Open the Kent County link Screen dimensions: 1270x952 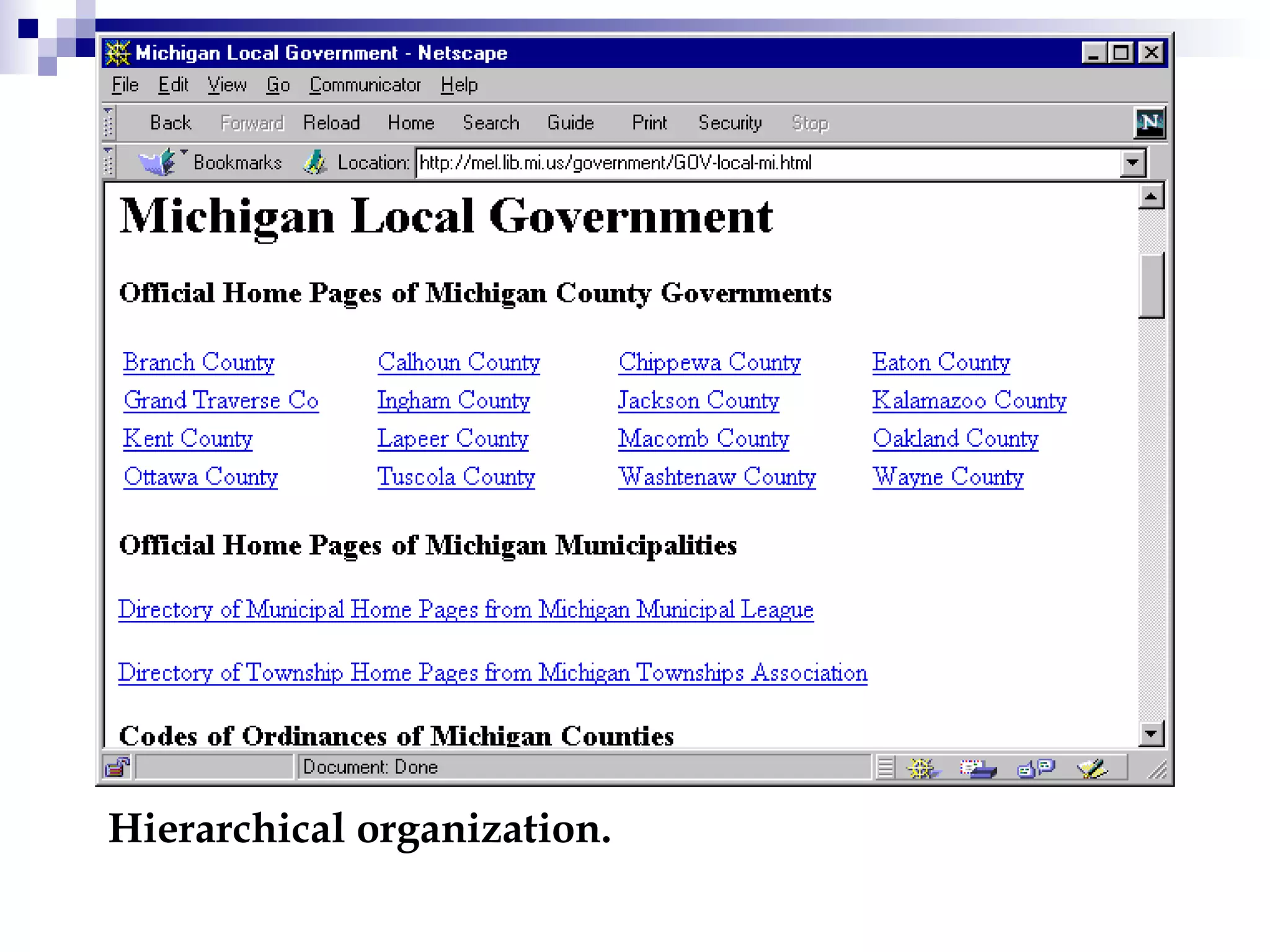click(x=188, y=438)
